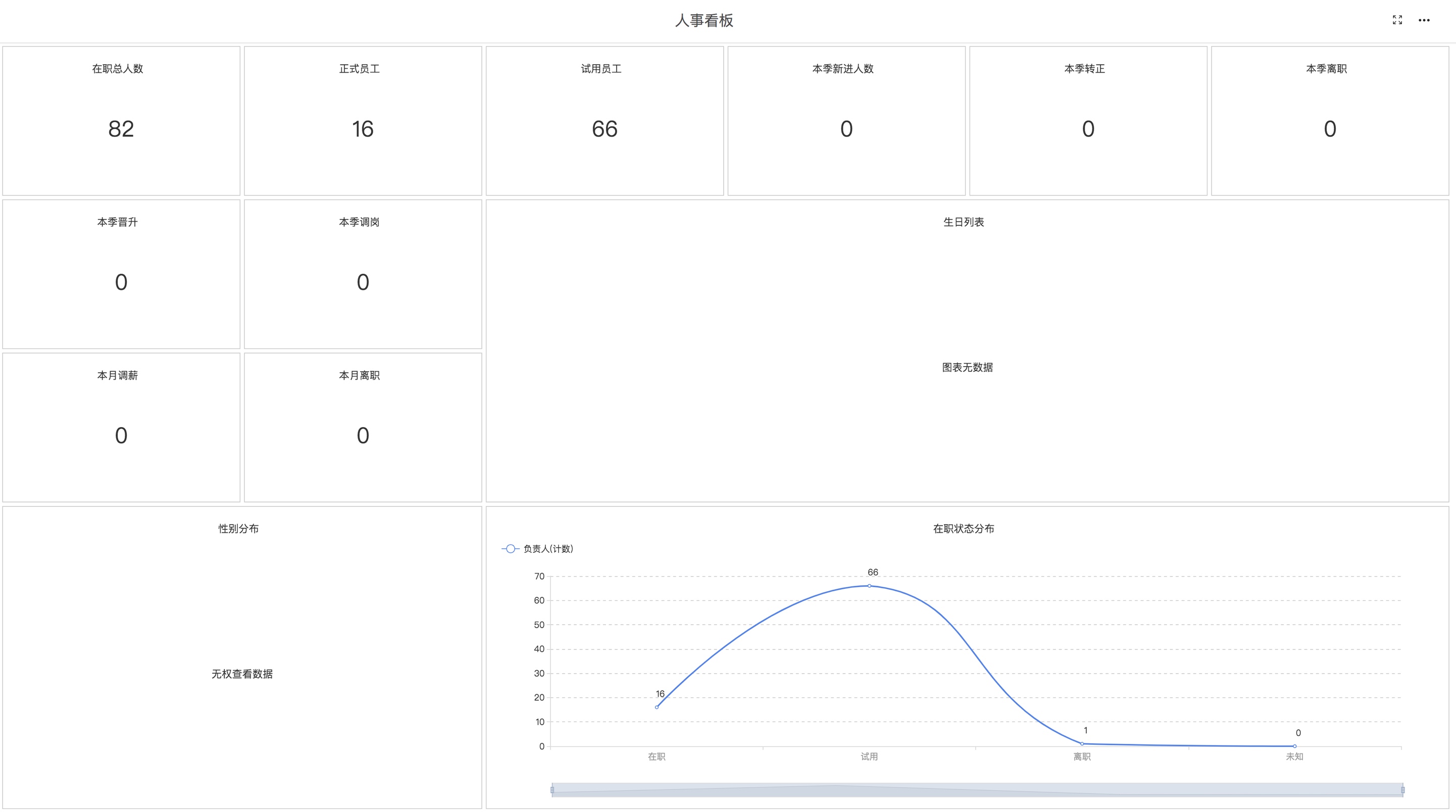Click the right handle of chart zoom slider
Viewport: 1456px width, 812px height.
[1402, 789]
